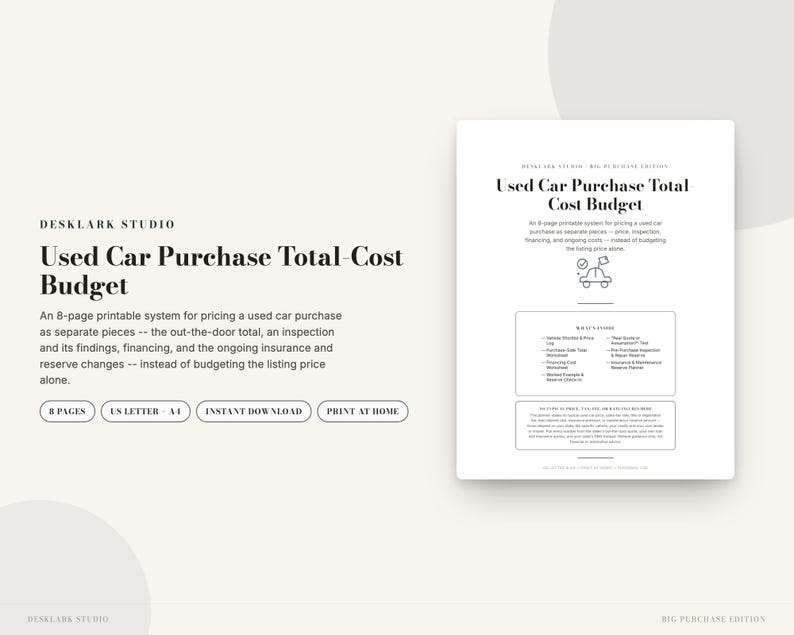Click the cover page header 'DESKLARK STUDIO · BIG PURCHASE EDITION'
The width and height of the screenshot is (794, 635).
tap(595, 166)
